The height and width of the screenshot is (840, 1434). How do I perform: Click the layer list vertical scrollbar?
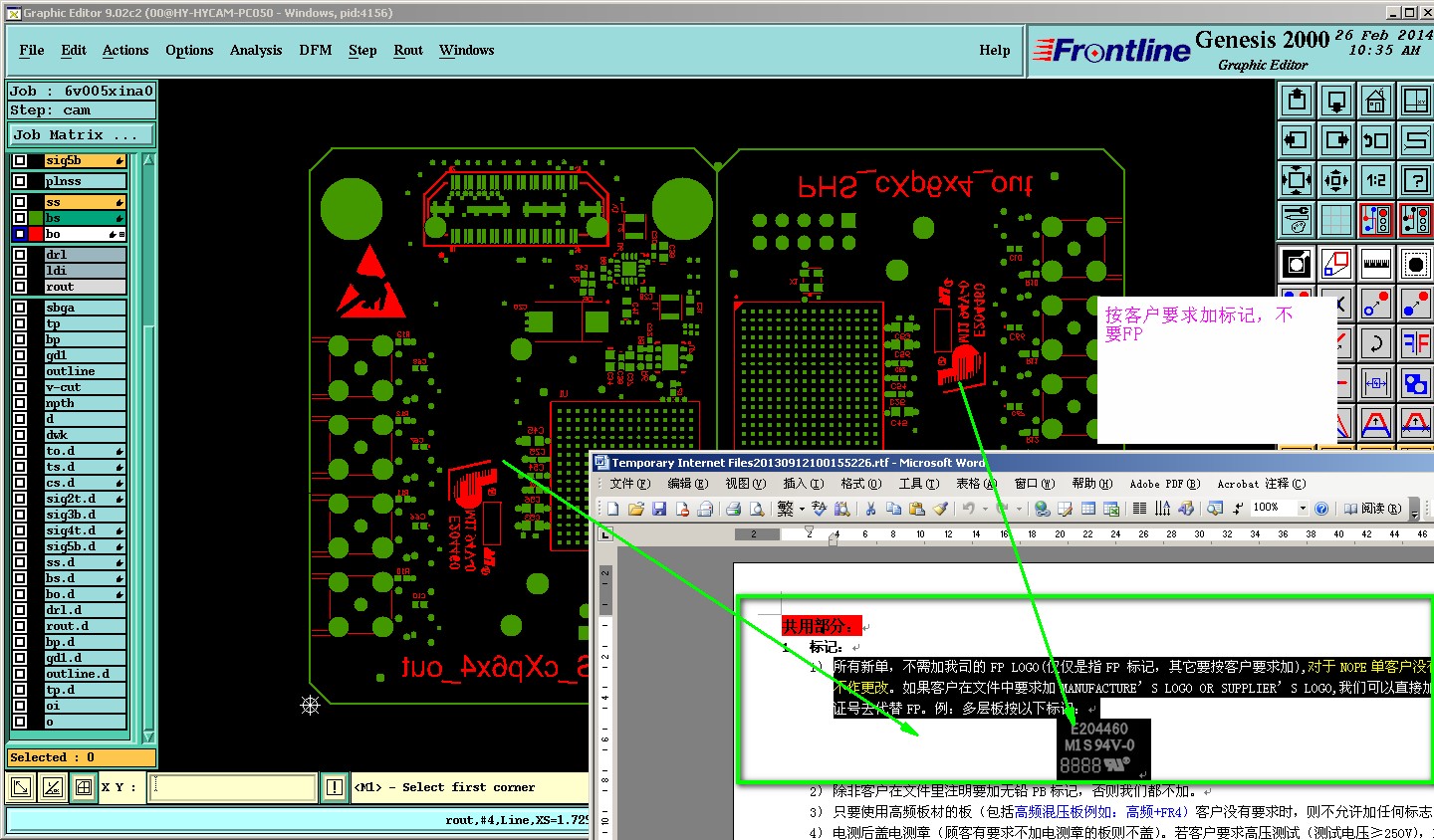[148, 448]
